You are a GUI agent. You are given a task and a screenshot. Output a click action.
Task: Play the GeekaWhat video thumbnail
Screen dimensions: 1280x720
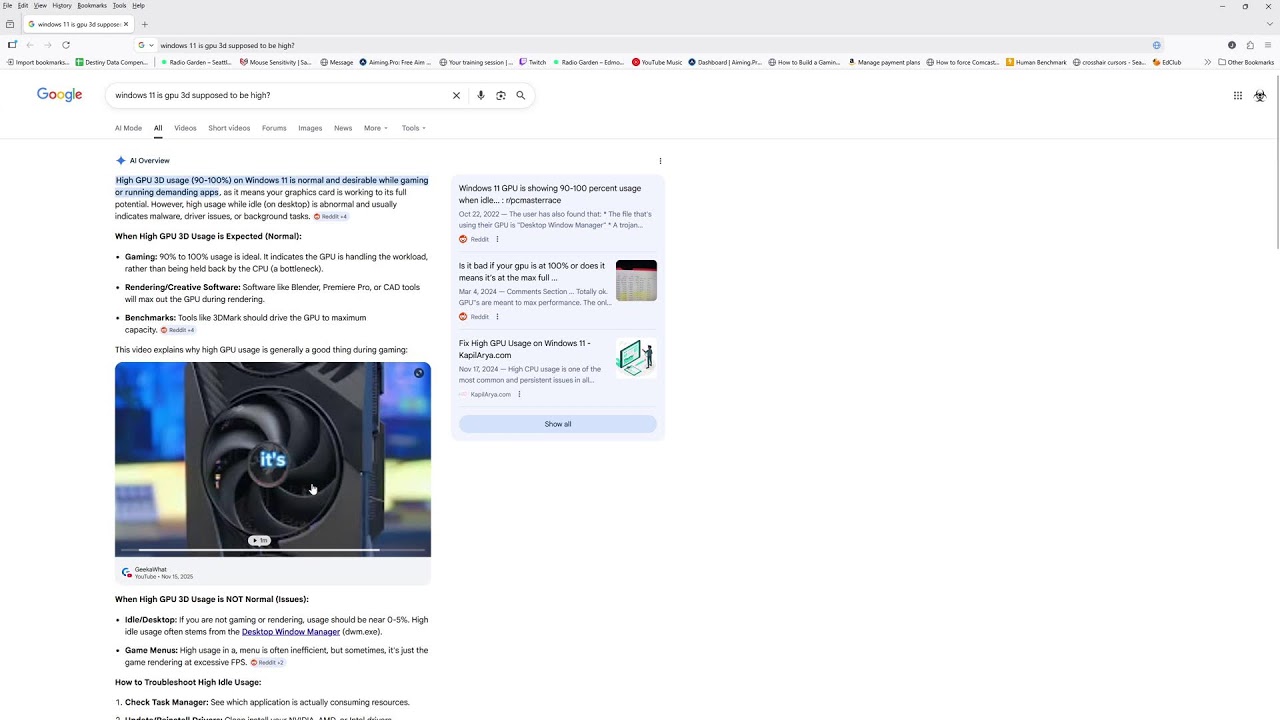[273, 459]
